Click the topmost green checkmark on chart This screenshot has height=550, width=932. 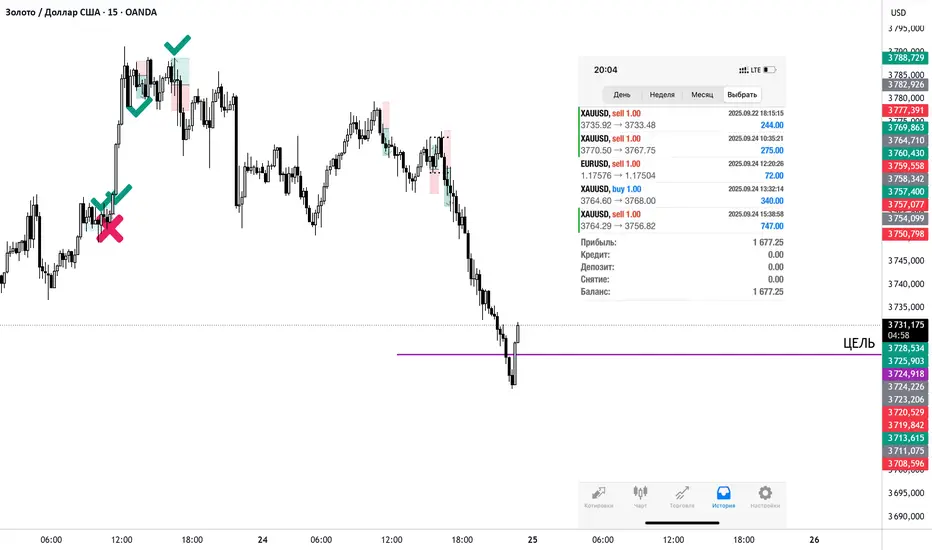click(178, 44)
